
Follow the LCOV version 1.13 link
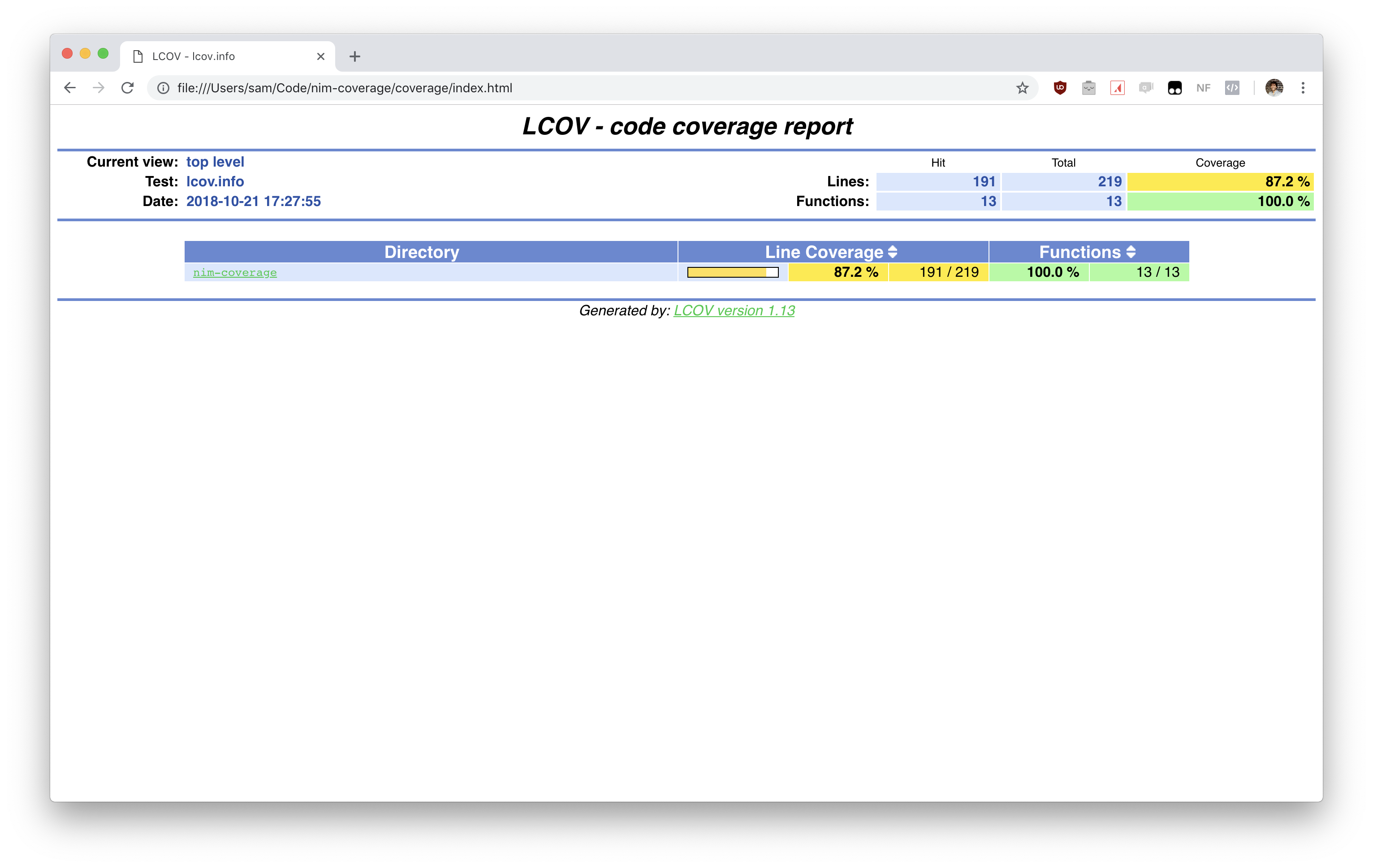coord(734,311)
